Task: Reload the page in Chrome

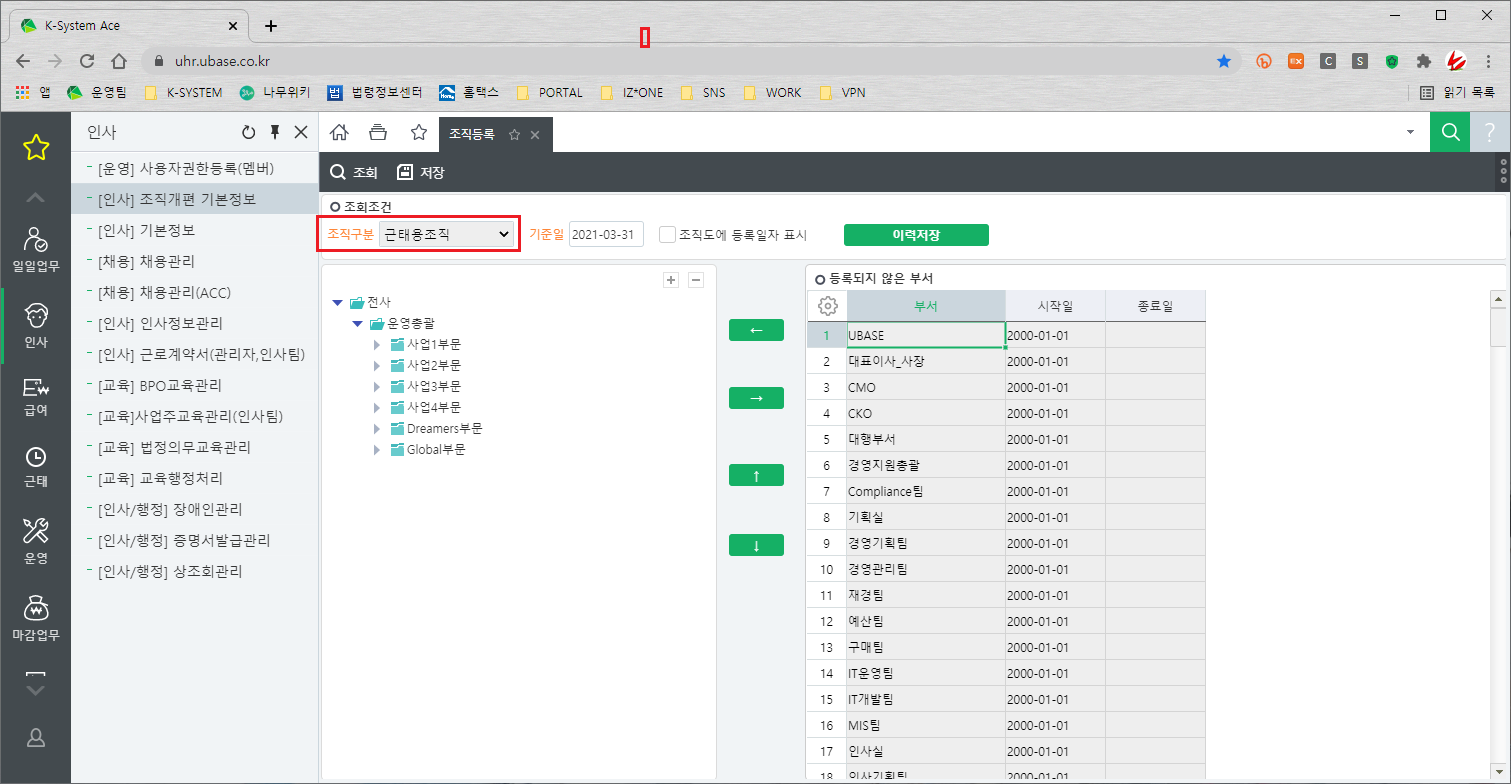Action: click(86, 61)
